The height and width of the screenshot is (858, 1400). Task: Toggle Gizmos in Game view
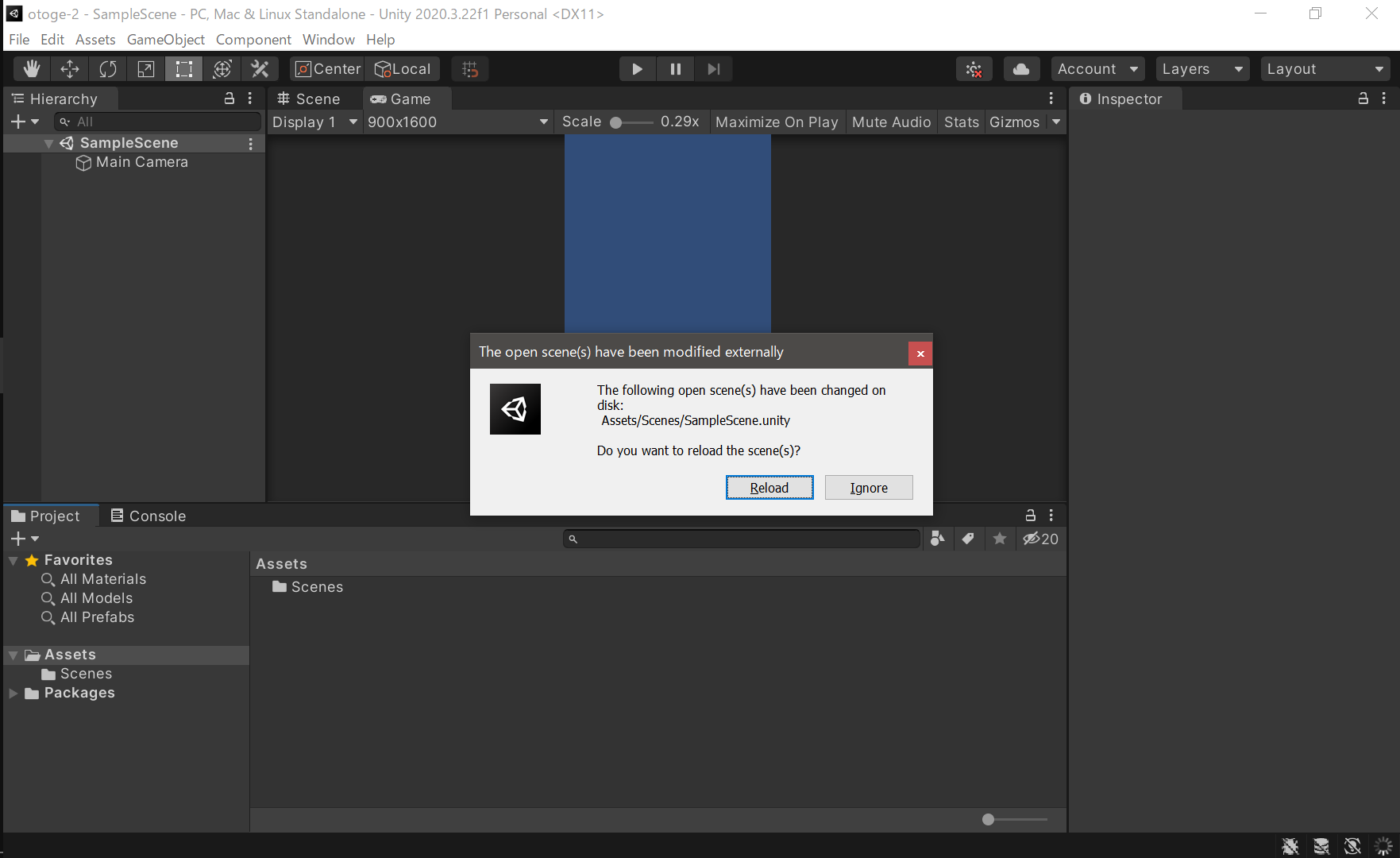(1014, 122)
